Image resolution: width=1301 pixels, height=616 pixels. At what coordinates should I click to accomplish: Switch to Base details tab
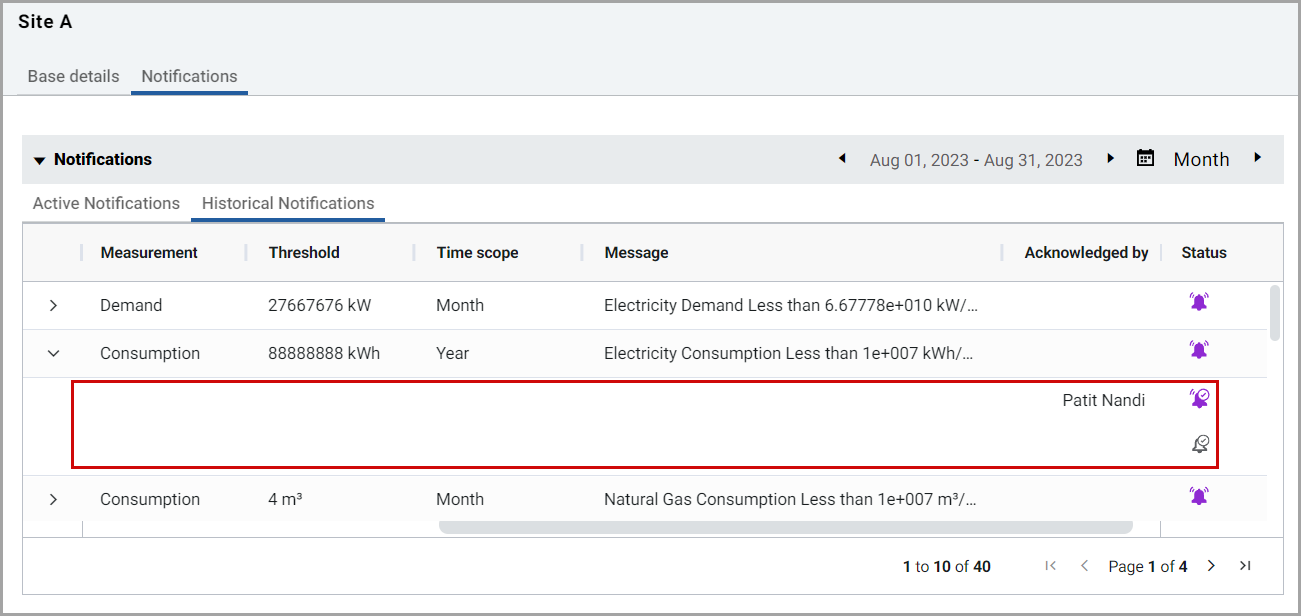(73, 76)
